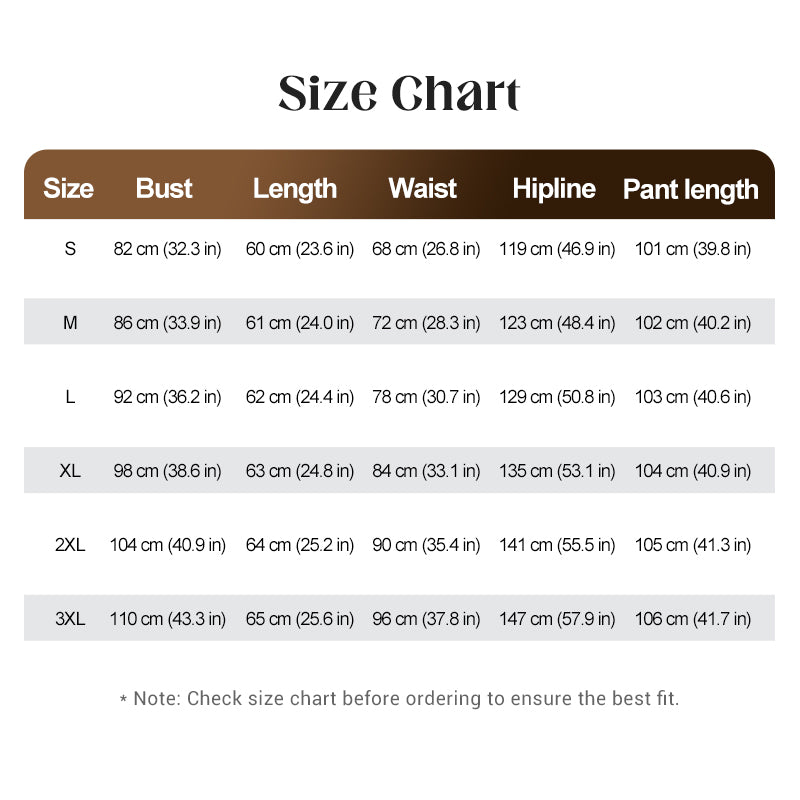Screen dimensions: 800x800
Task: Select the 64 cm length value
Action: (x=299, y=545)
